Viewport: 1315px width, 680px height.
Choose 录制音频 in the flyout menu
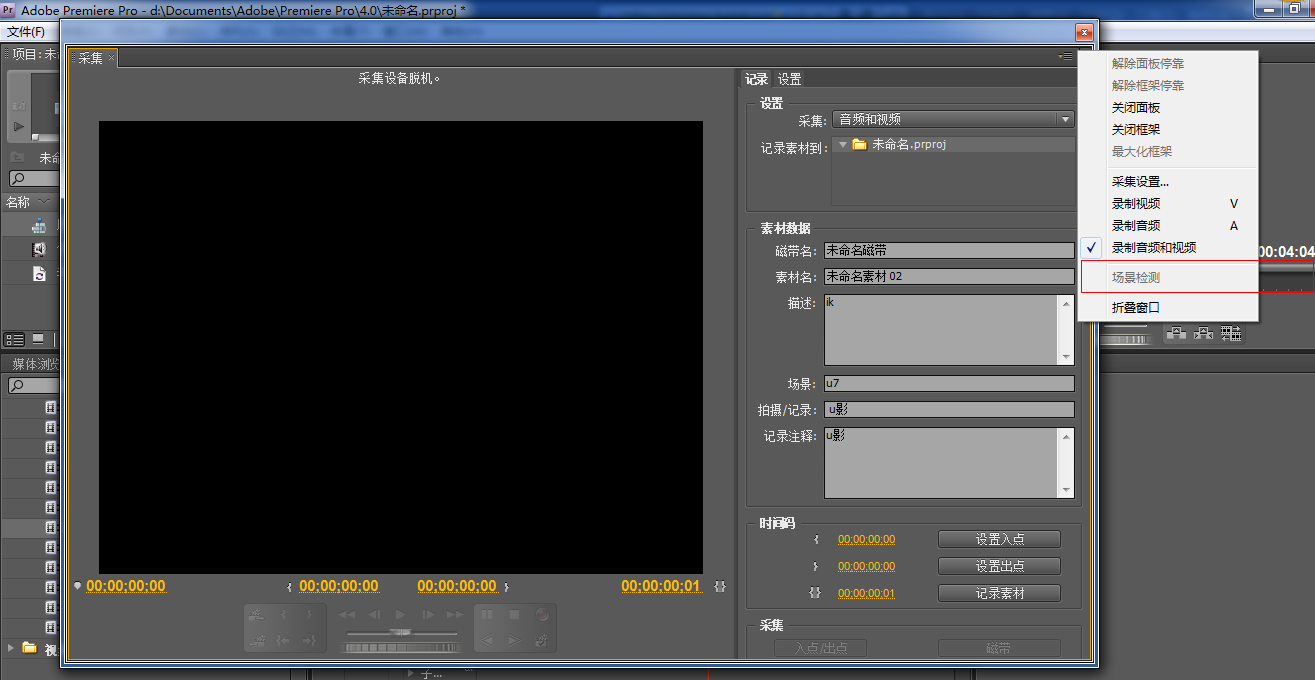[x=1136, y=225]
